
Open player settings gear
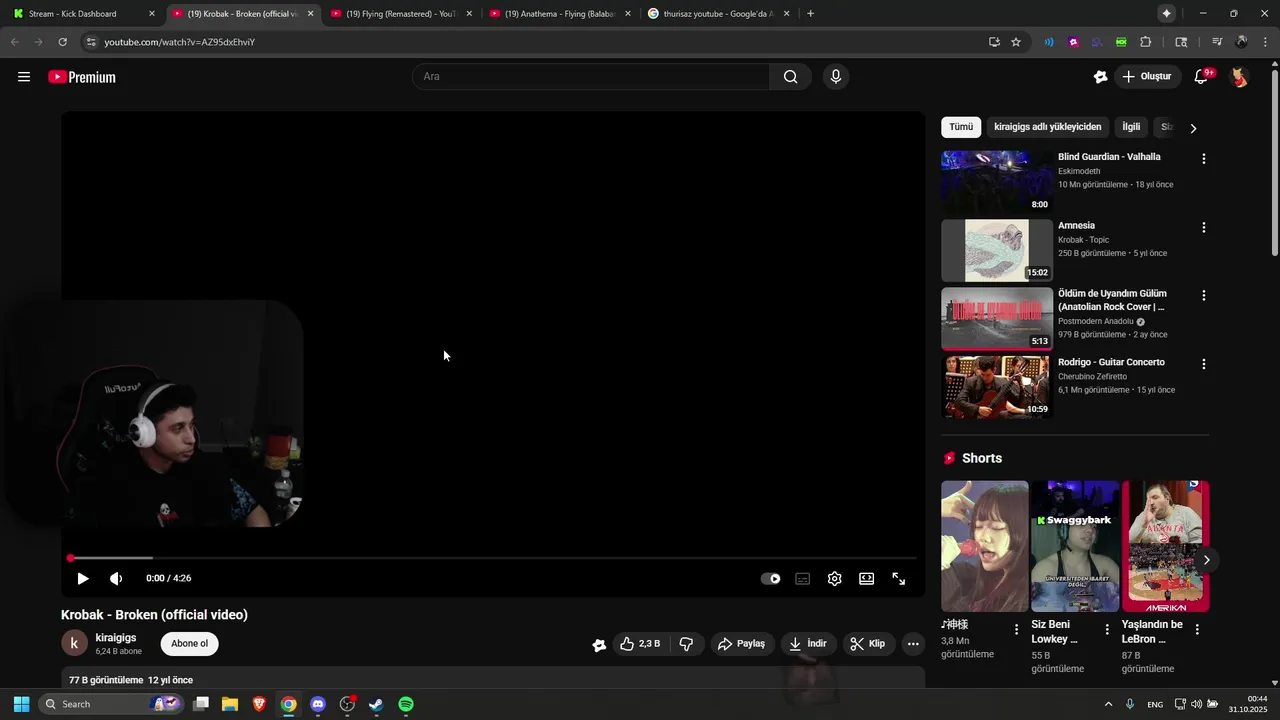835,578
